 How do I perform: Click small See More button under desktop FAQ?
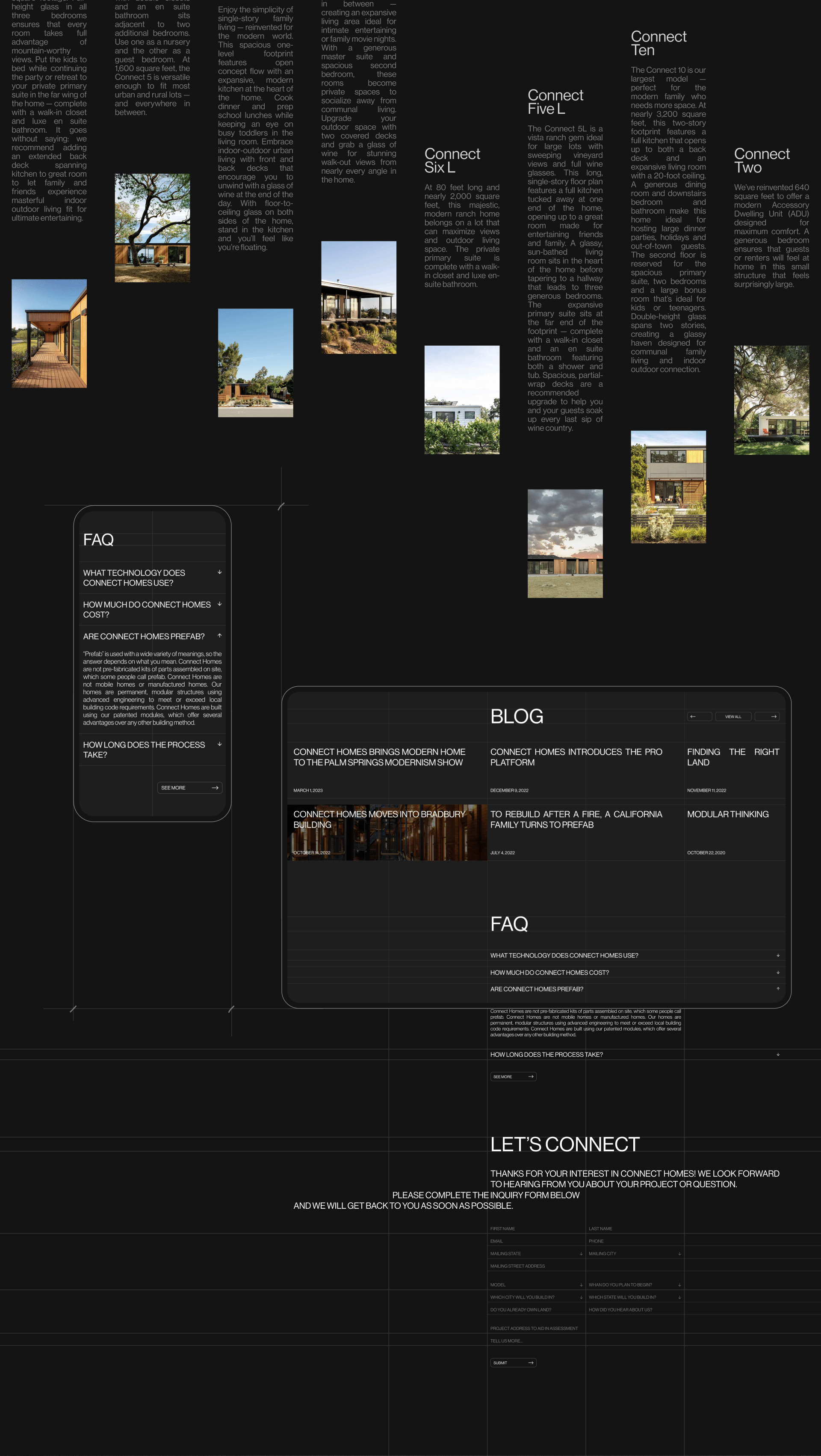tap(513, 1076)
